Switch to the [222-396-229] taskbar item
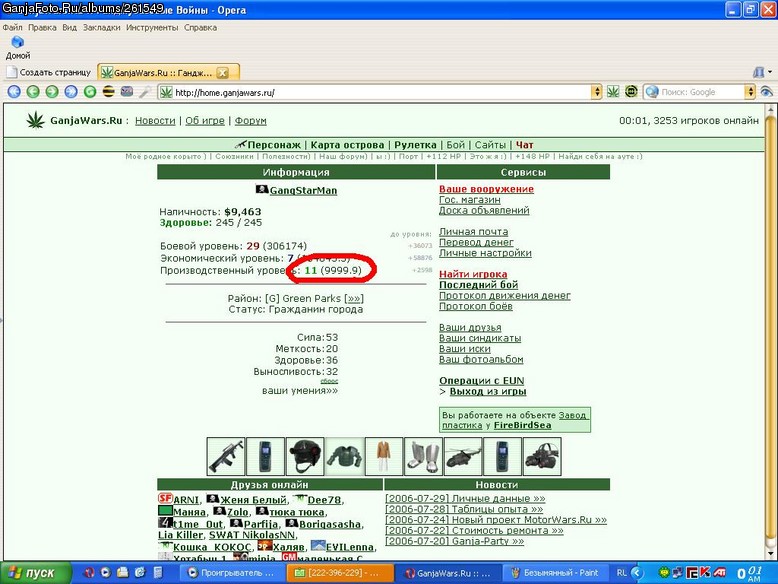778x584 pixels. click(x=340, y=573)
